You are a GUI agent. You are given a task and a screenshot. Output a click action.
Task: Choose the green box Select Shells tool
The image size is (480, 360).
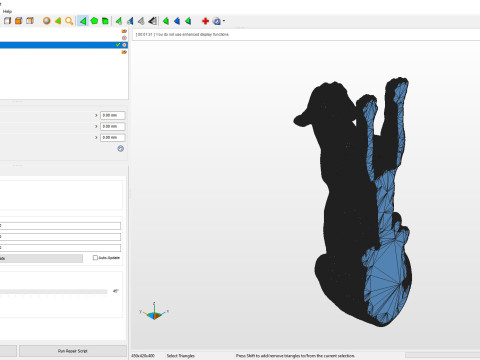click(x=105, y=21)
